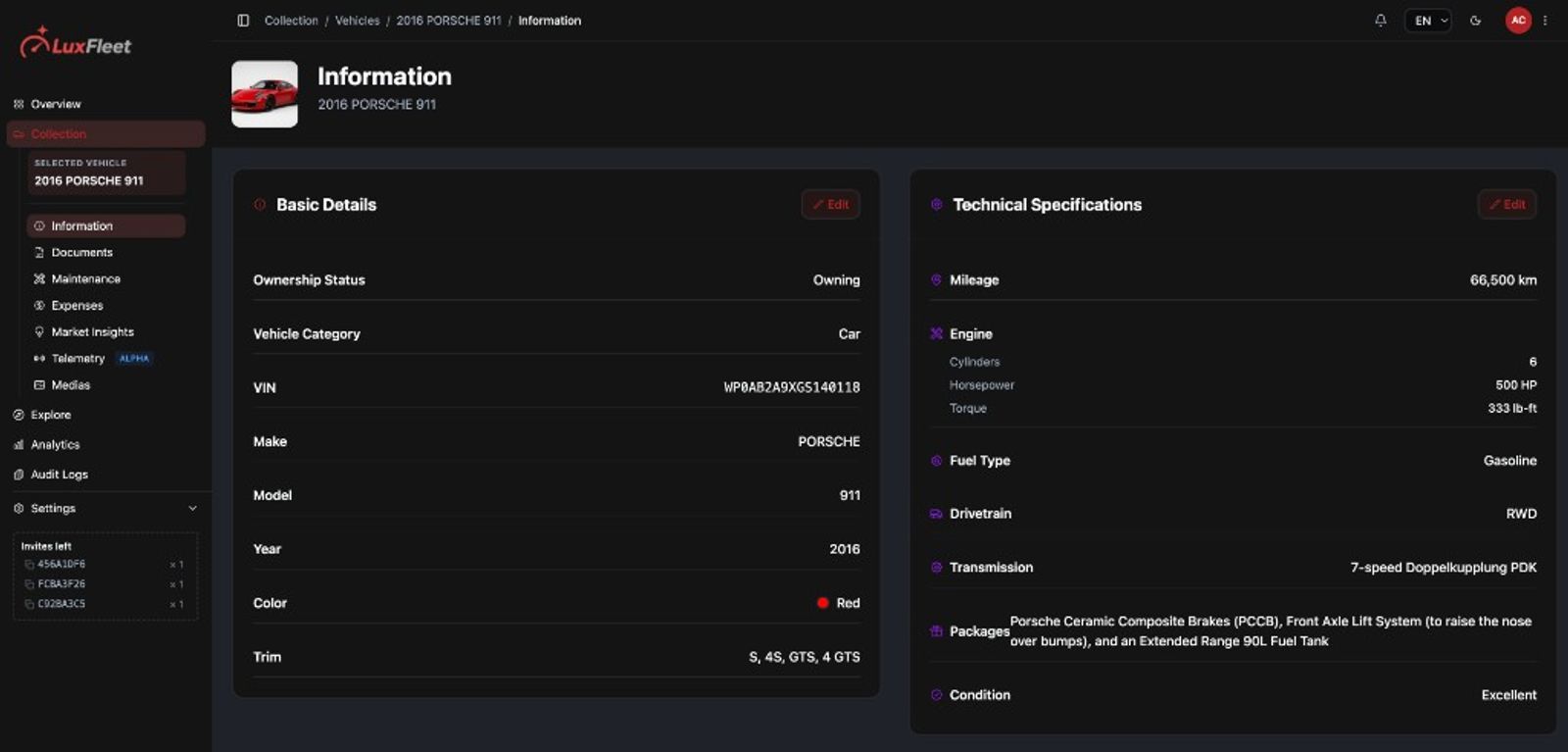
Task: Click the Basic Details header icon
Action: pos(260,205)
